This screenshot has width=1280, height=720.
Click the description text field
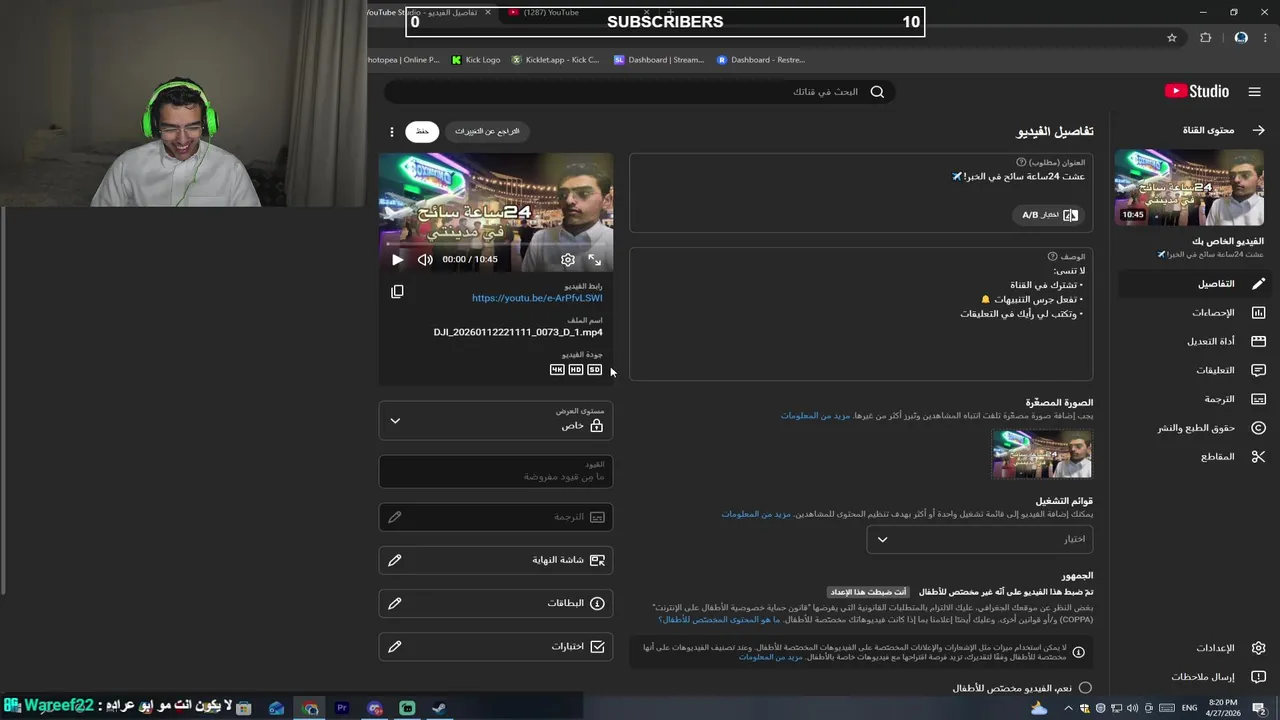(861, 314)
